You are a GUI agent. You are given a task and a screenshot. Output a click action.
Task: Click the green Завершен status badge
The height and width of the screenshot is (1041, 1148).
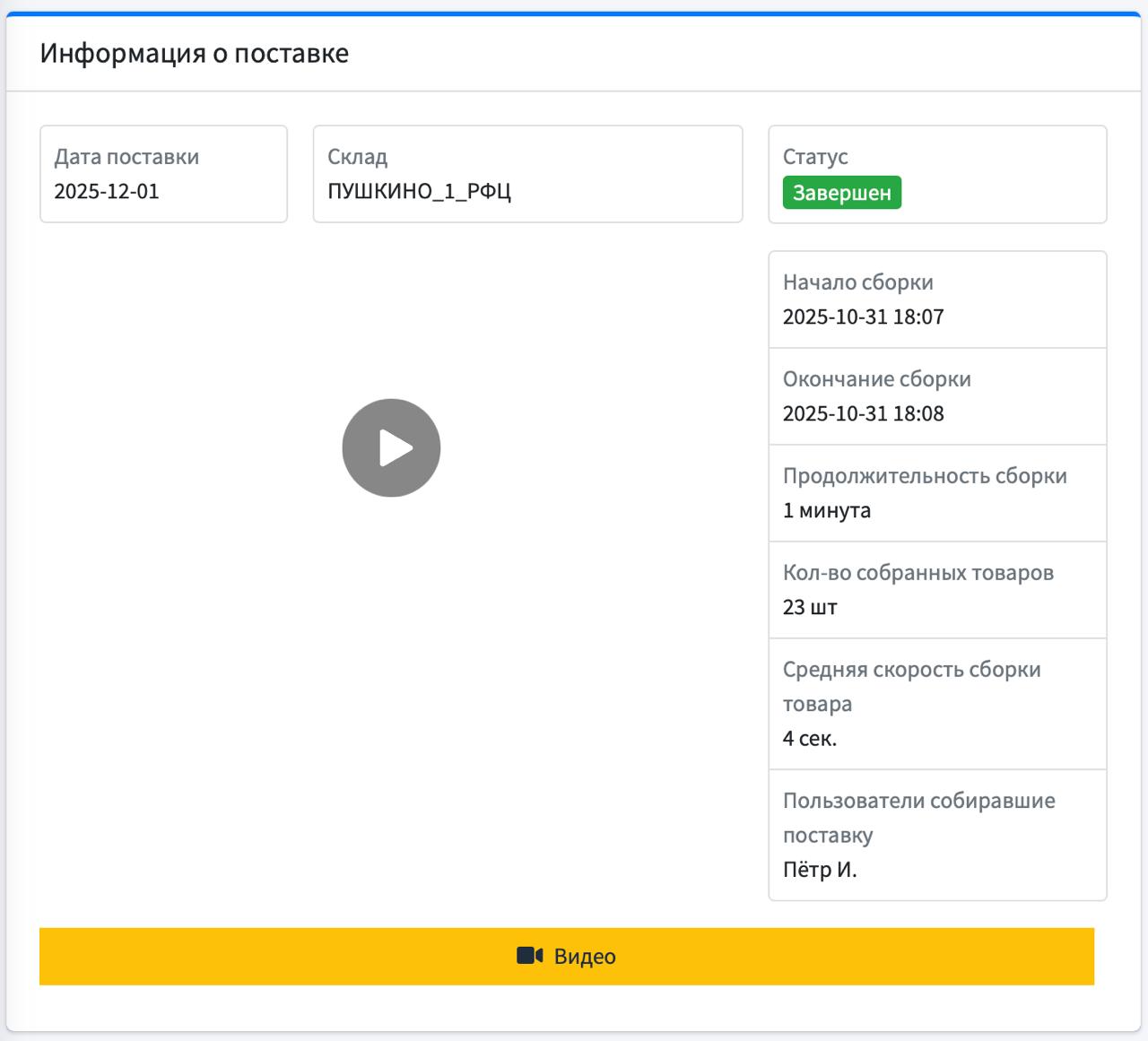tap(841, 192)
